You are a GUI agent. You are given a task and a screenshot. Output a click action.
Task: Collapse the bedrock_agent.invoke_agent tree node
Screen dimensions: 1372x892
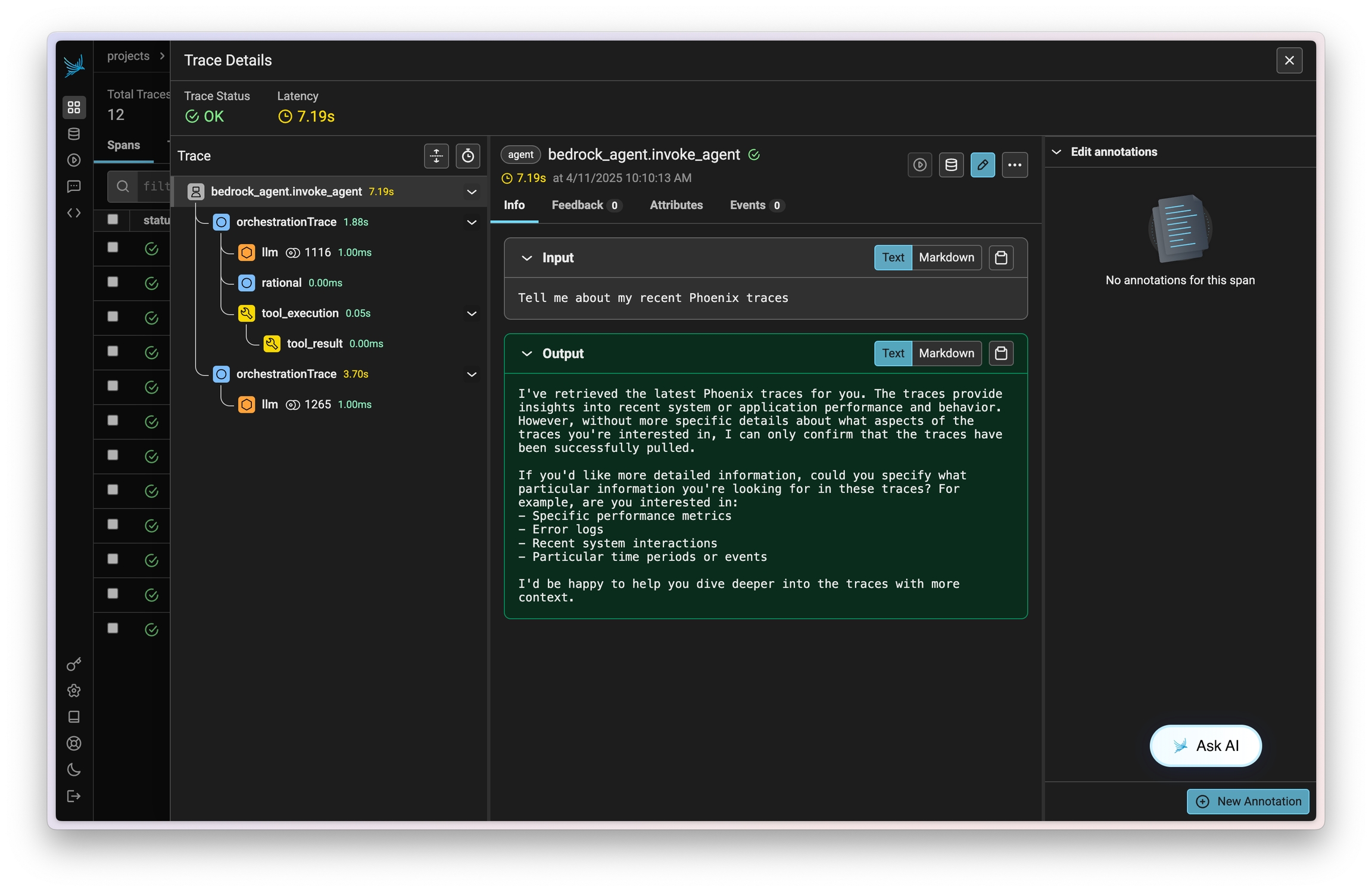(x=472, y=192)
